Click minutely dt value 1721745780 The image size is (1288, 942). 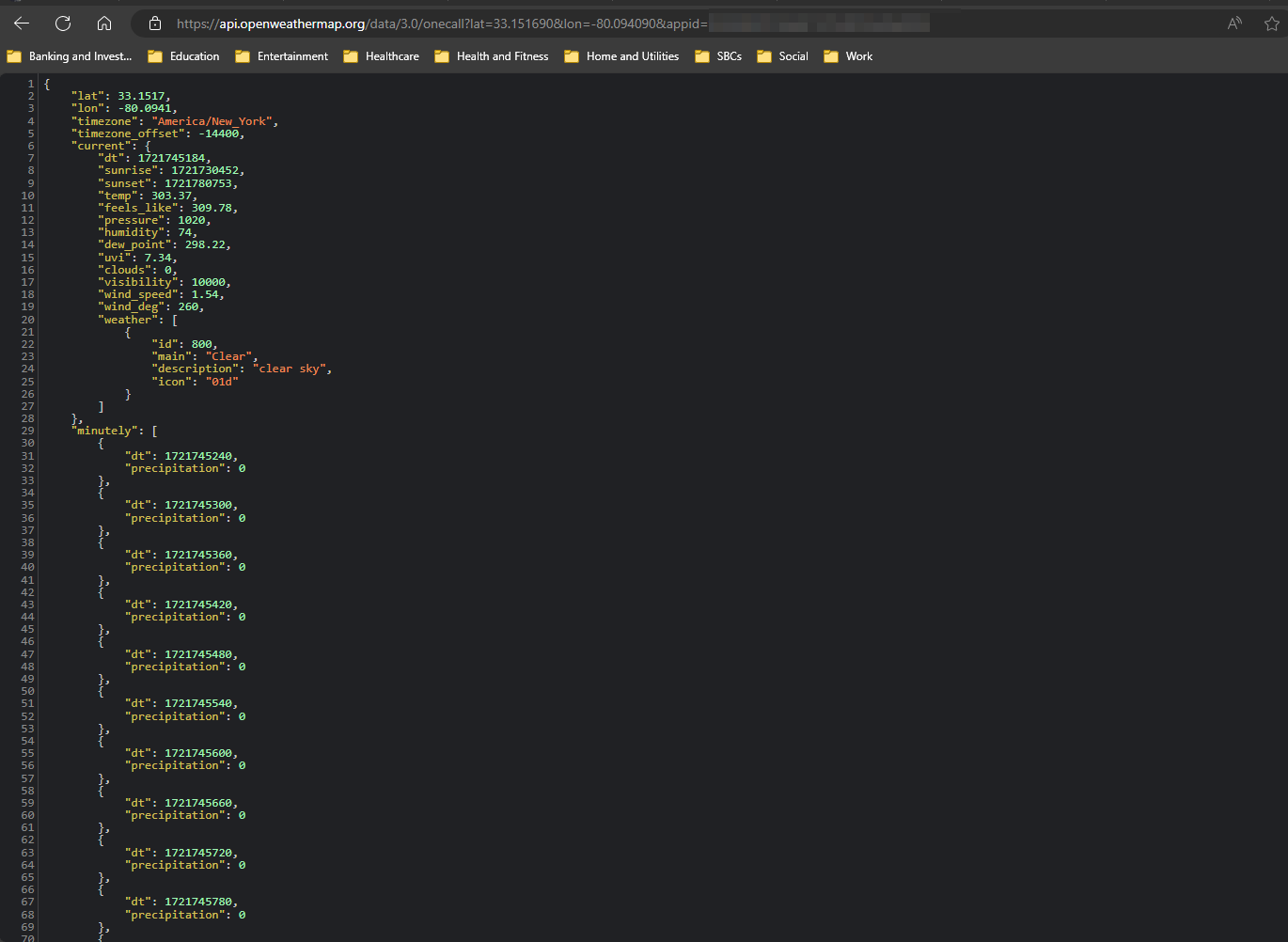[x=198, y=902]
